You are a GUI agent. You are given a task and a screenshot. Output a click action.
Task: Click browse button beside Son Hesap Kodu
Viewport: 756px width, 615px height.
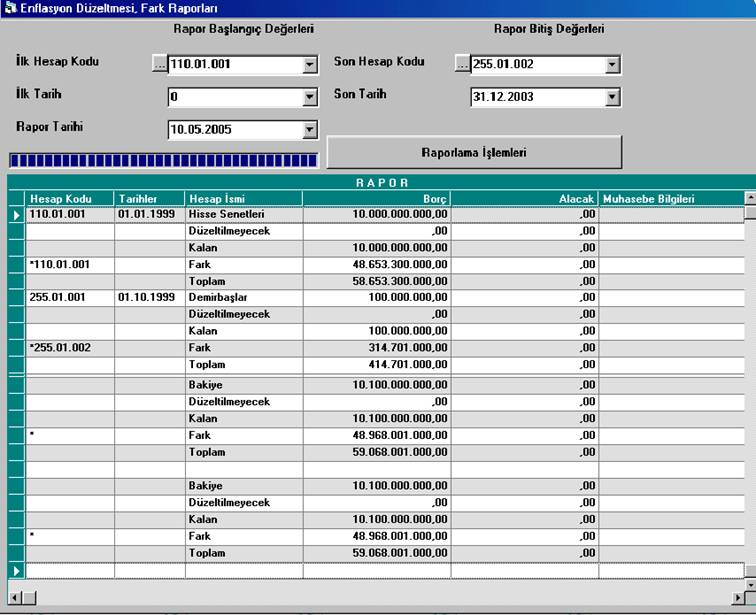(x=461, y=65)
